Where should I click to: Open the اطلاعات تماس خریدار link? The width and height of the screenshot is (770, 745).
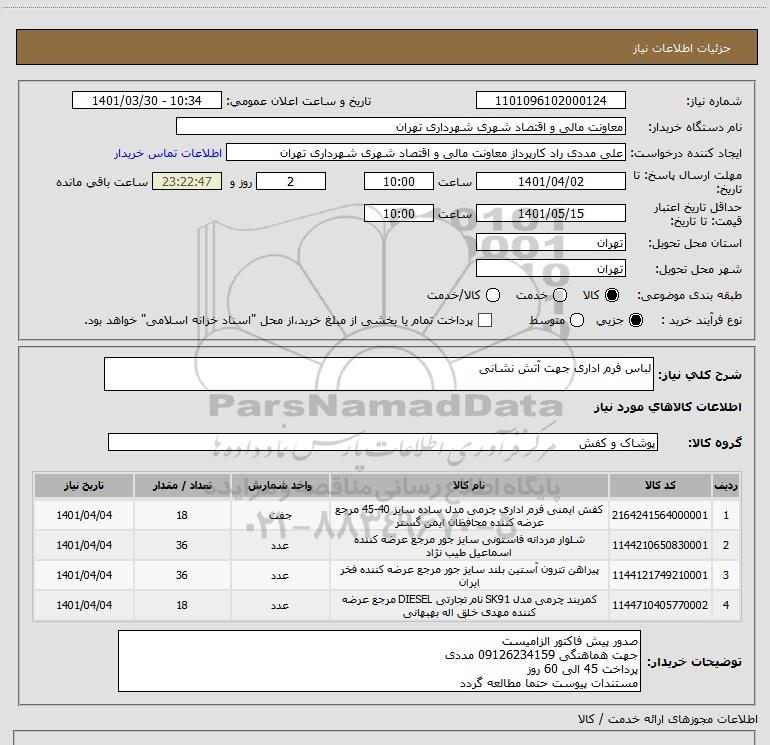(x=168, y=153)
